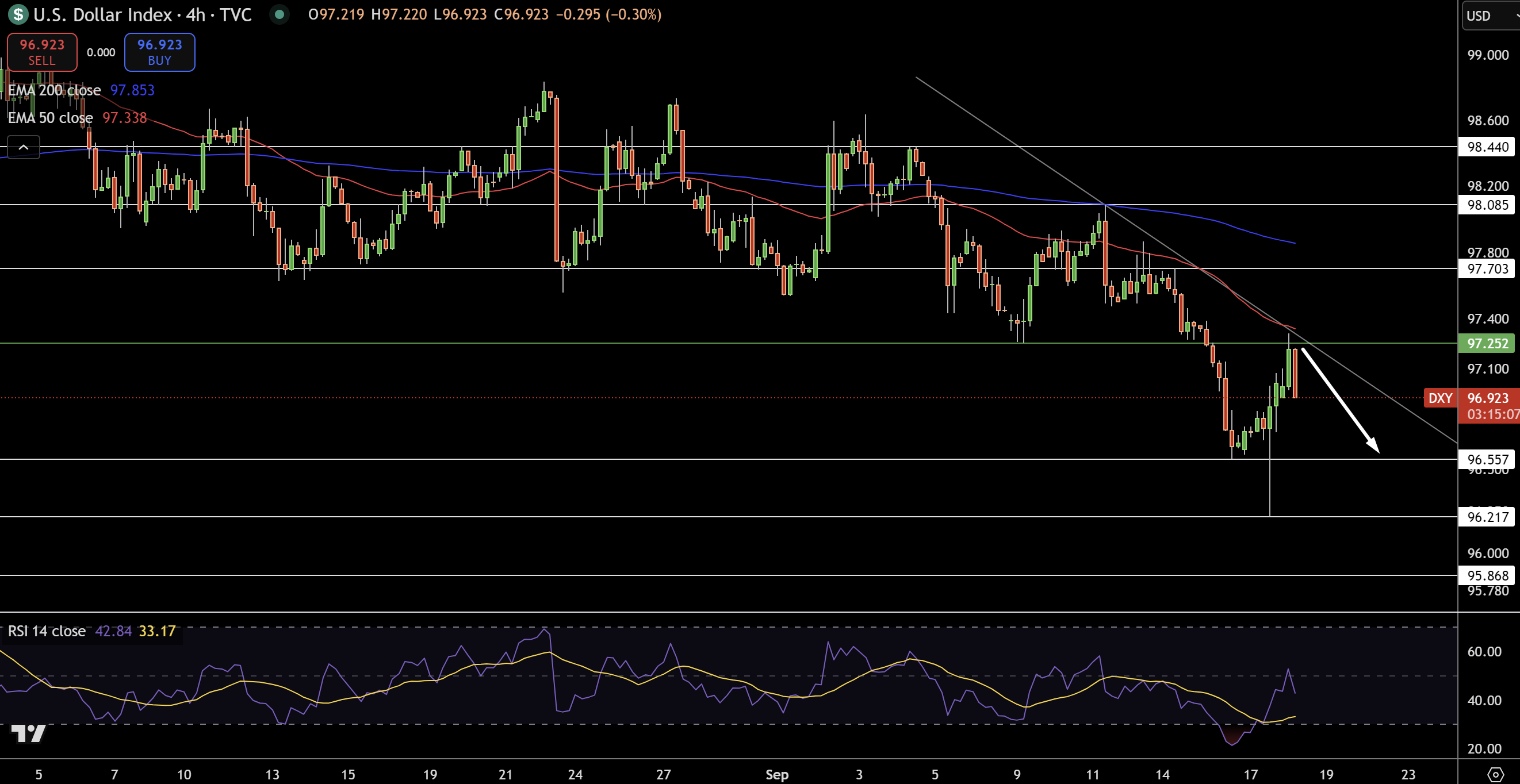Image resolution: width=1520 pixels, height=784 pixels.
Task: Click the dollar sign symbol logo
Action: (x=18, y=14)
